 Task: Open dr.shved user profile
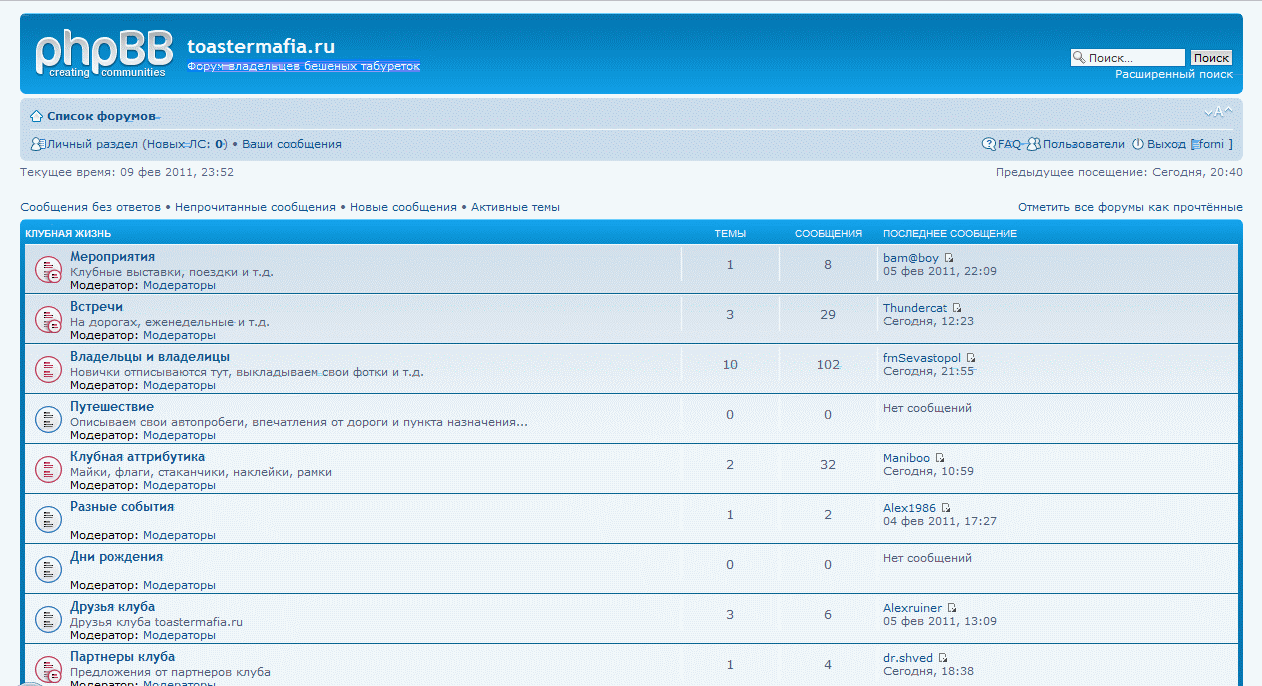pos(908,658)
